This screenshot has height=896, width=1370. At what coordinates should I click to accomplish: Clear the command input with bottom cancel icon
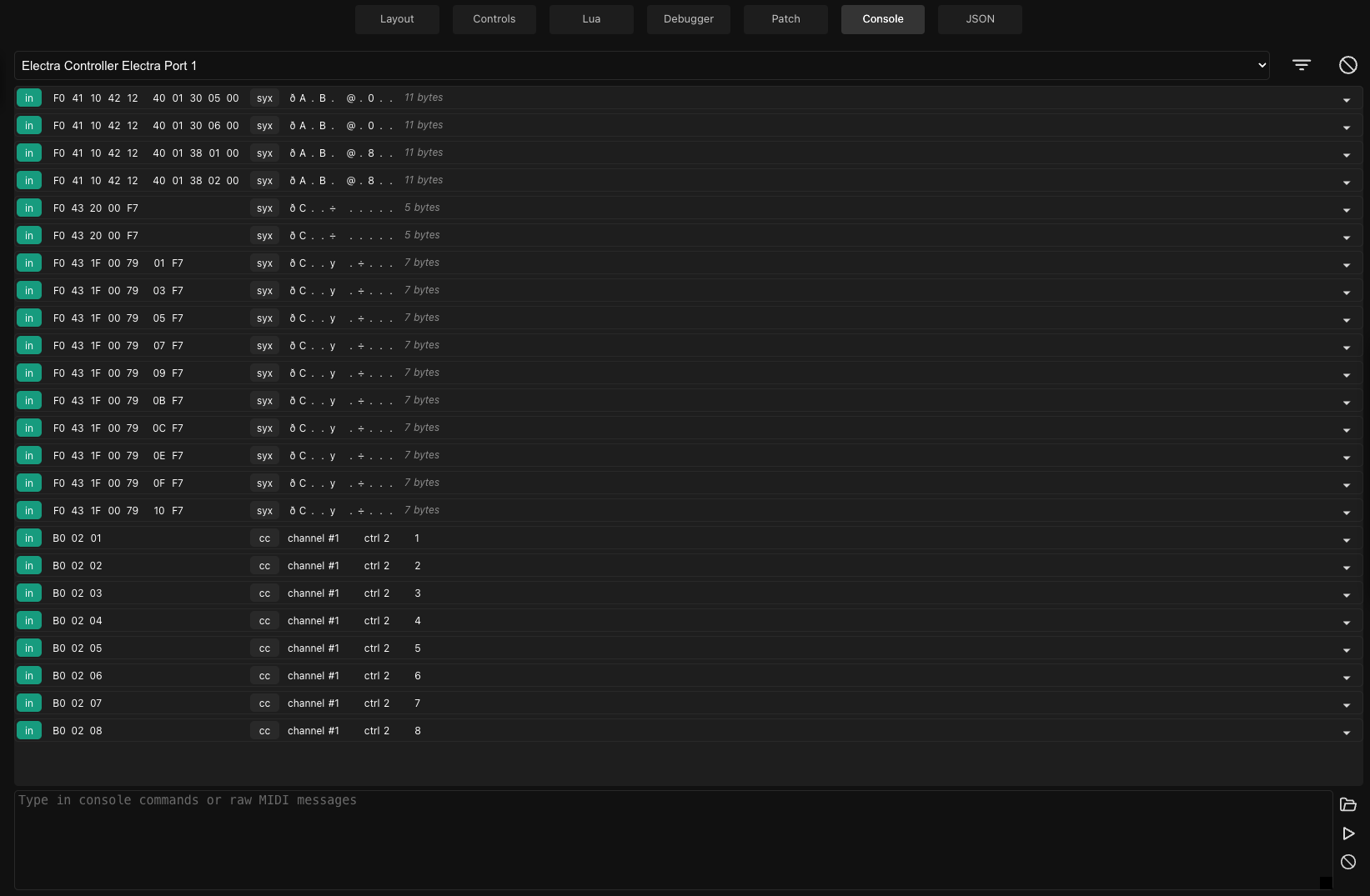click(1347, 862)
